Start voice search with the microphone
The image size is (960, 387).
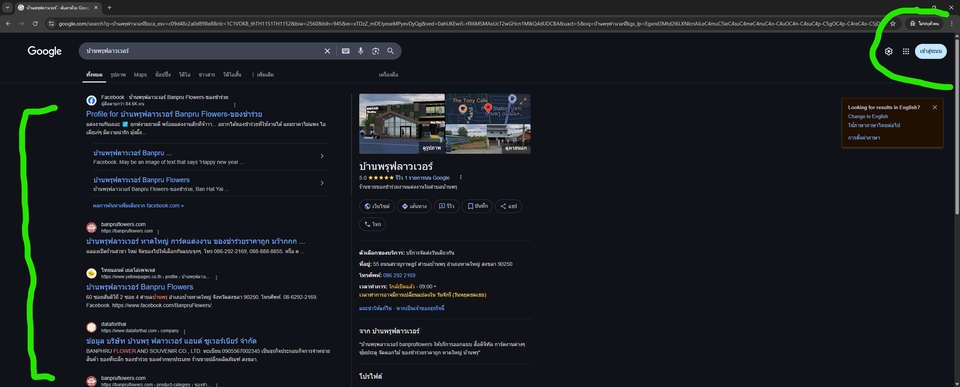point(361,51)
